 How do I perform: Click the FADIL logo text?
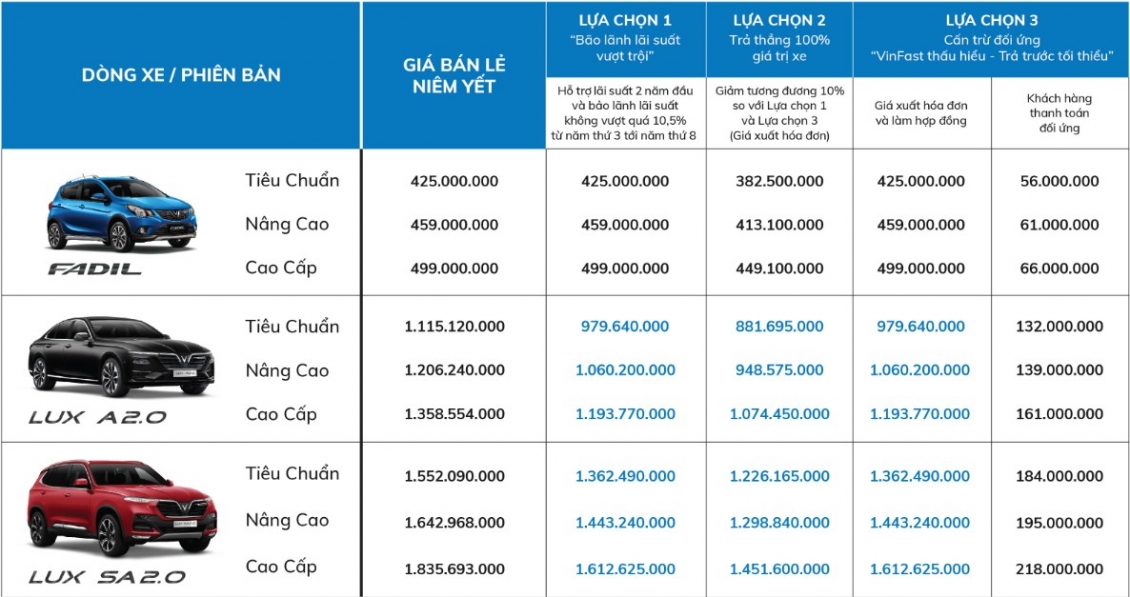tap(95, 269)
